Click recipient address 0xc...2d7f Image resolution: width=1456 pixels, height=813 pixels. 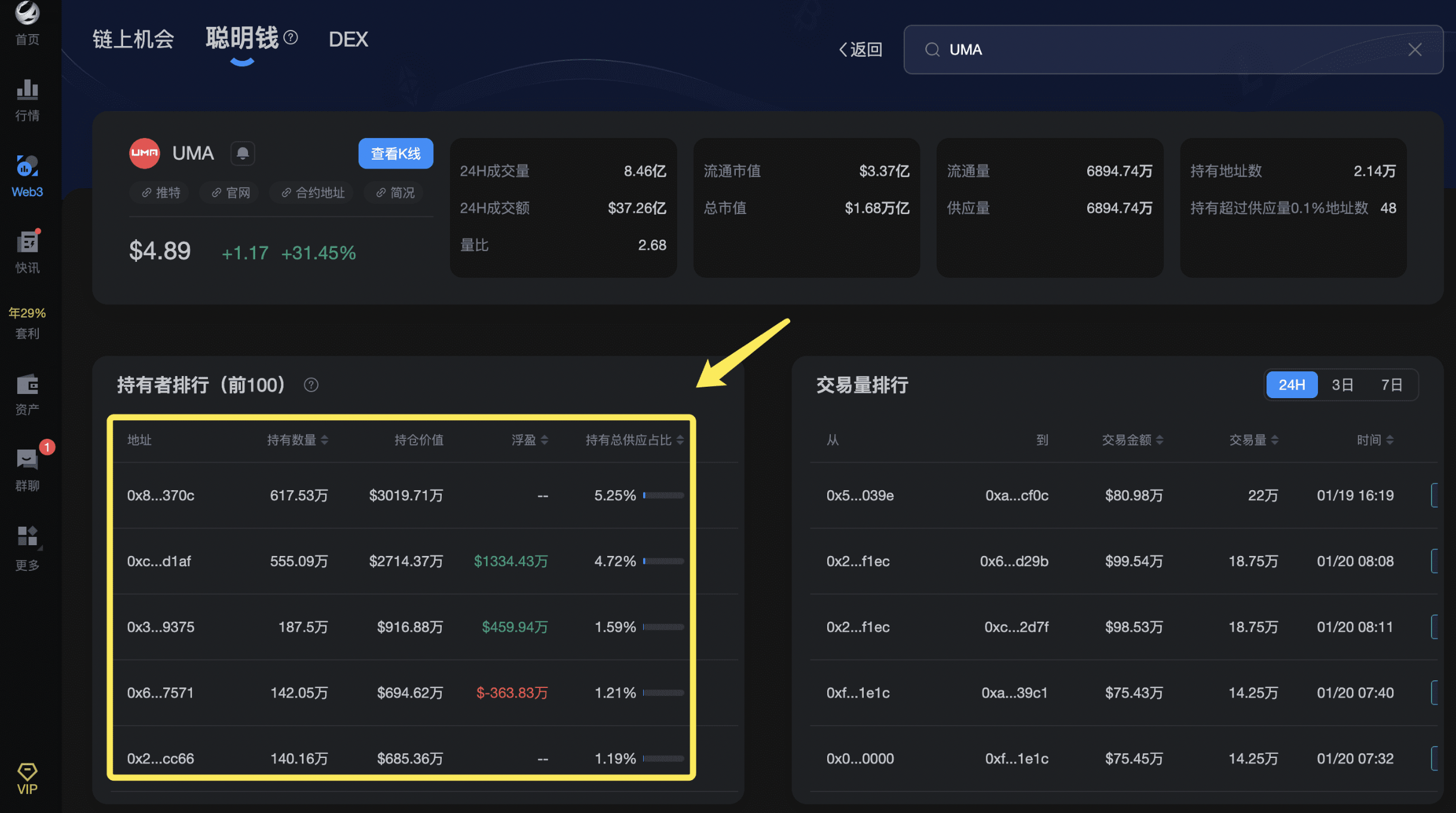point(1016,627)
